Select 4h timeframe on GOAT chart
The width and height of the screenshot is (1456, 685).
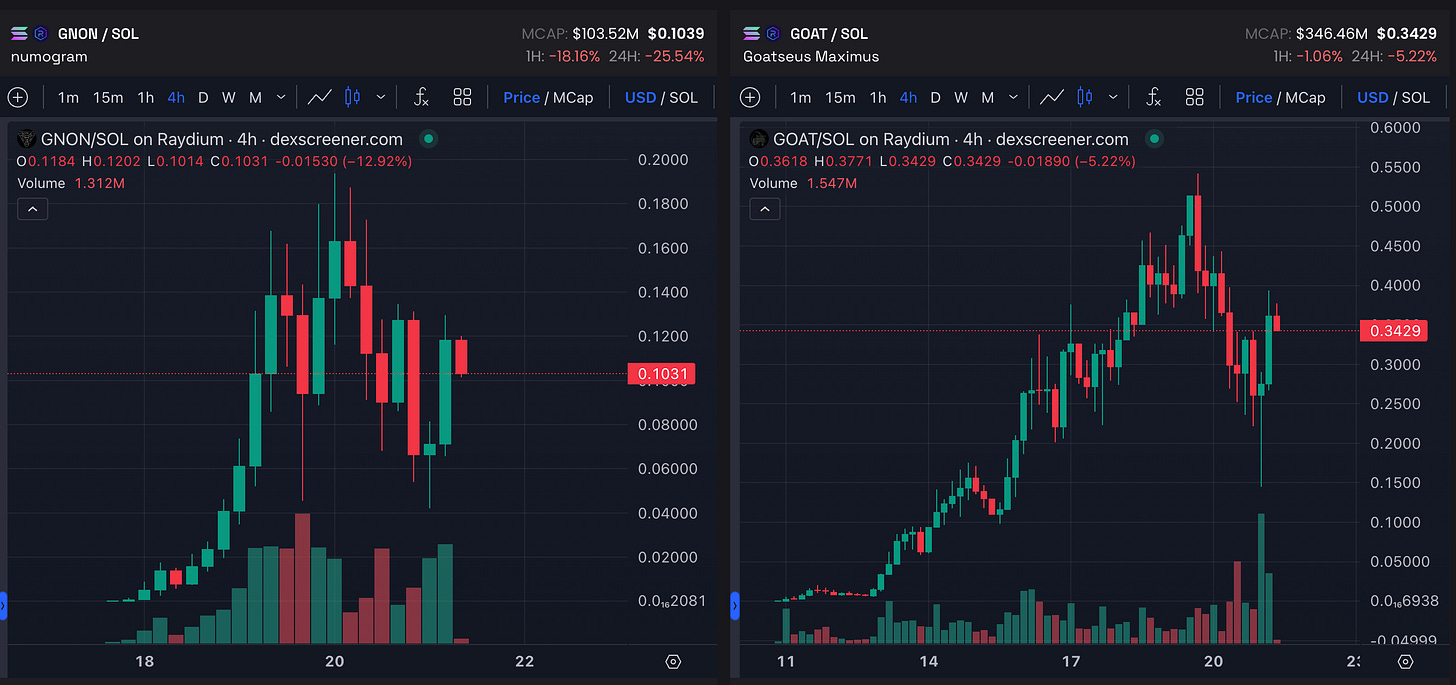pos(908,97)
